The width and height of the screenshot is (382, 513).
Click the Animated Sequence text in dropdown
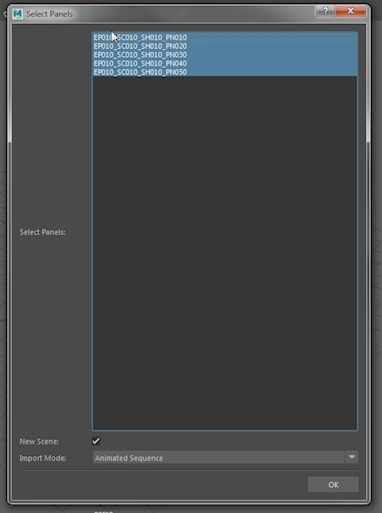point(129,458)
